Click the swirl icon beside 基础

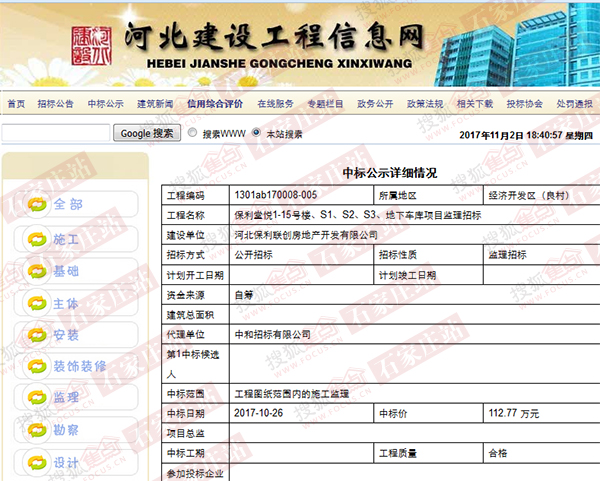click(x=37, y=271)
